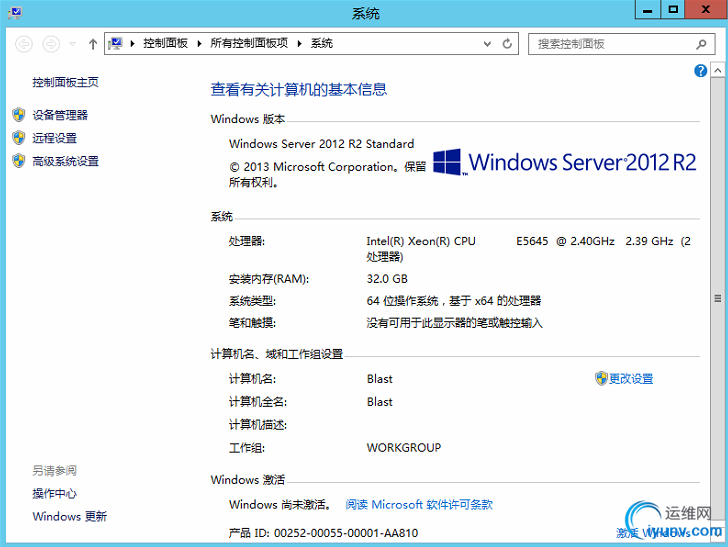Click the Windows 尚未激活 status text
Image resolution: width=728 pixels, height=547 pixels.
tap(280, 504)
